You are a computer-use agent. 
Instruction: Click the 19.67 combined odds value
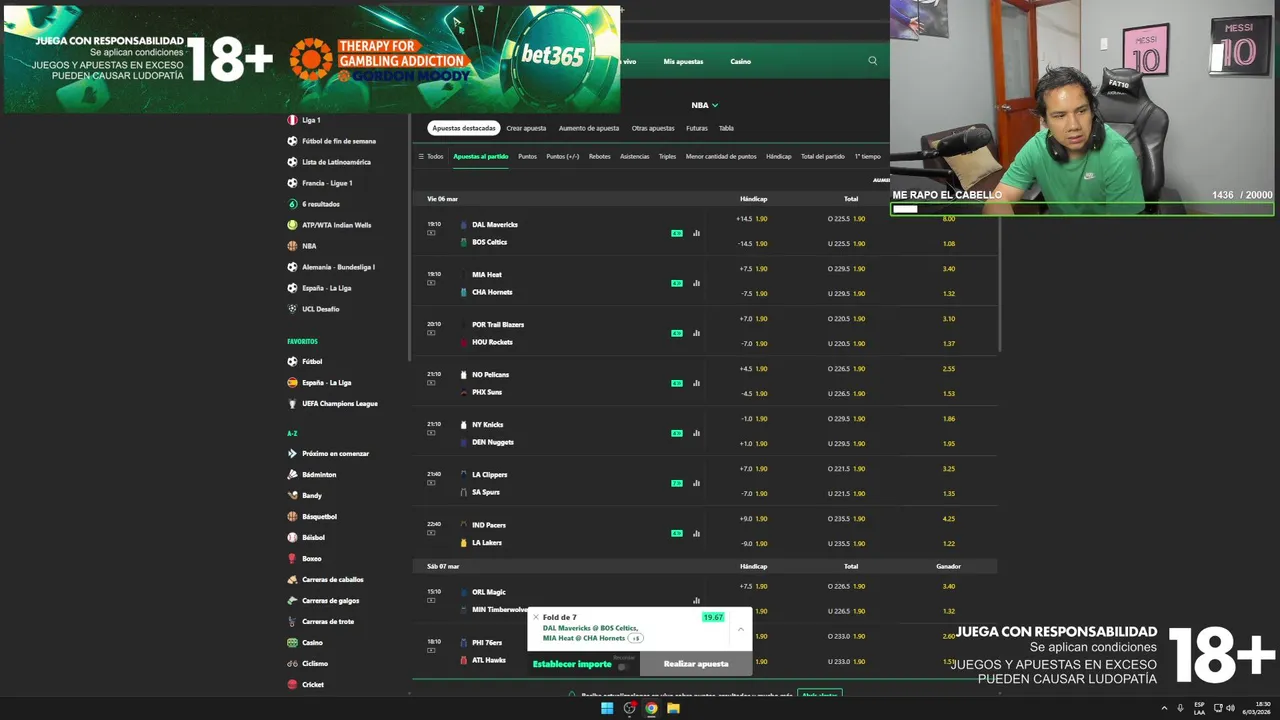[x=713, y=617]
